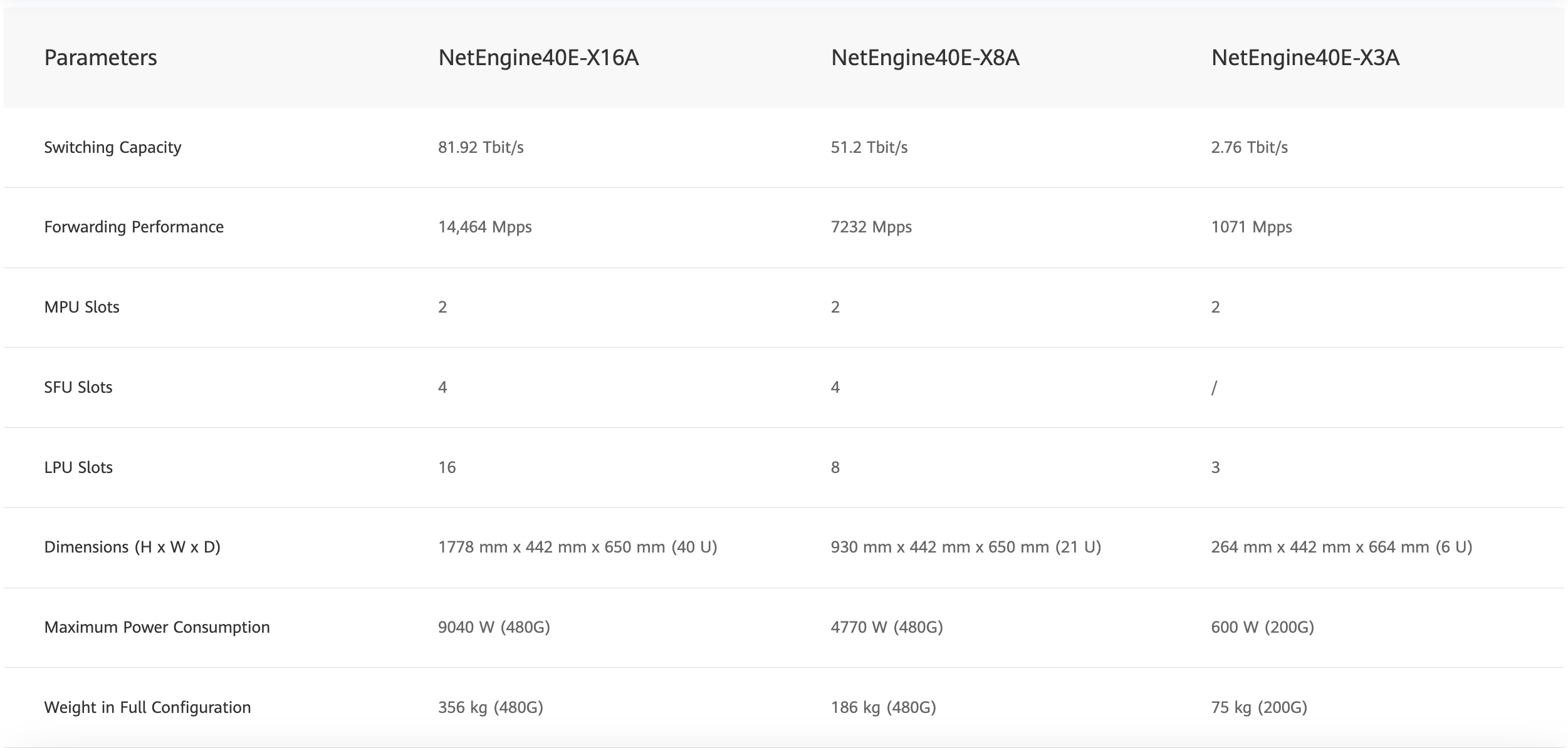This screenshot has height=748, width=1568.
Task: Click the Switching Capacity row label
Action: pos(113,147)
